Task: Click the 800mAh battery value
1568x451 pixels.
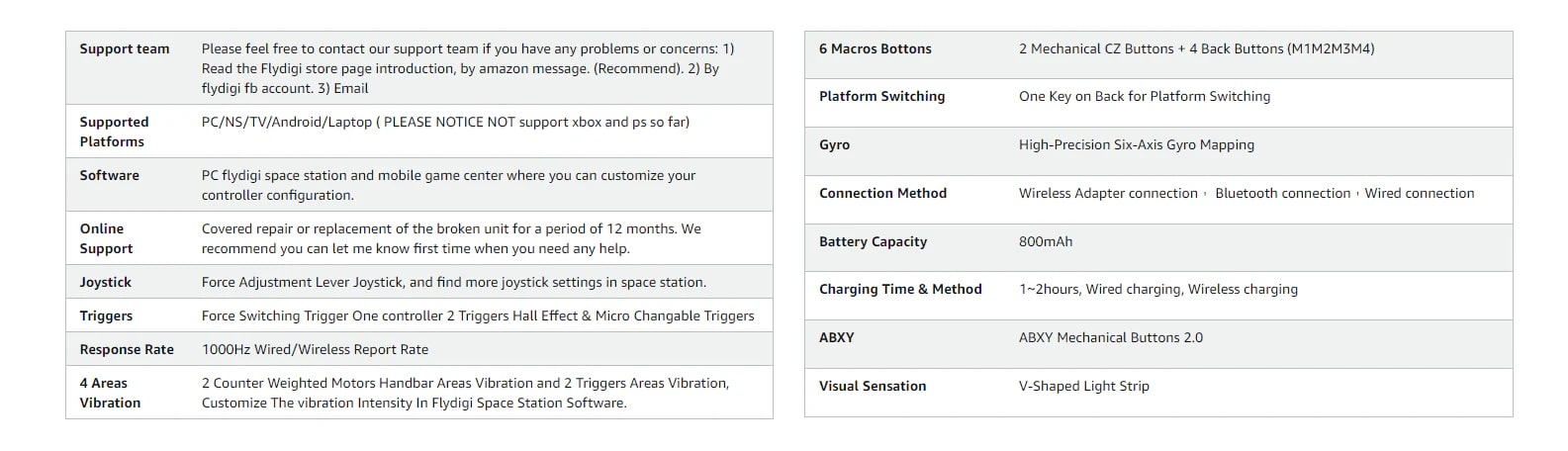Action: click(1045, 241)
